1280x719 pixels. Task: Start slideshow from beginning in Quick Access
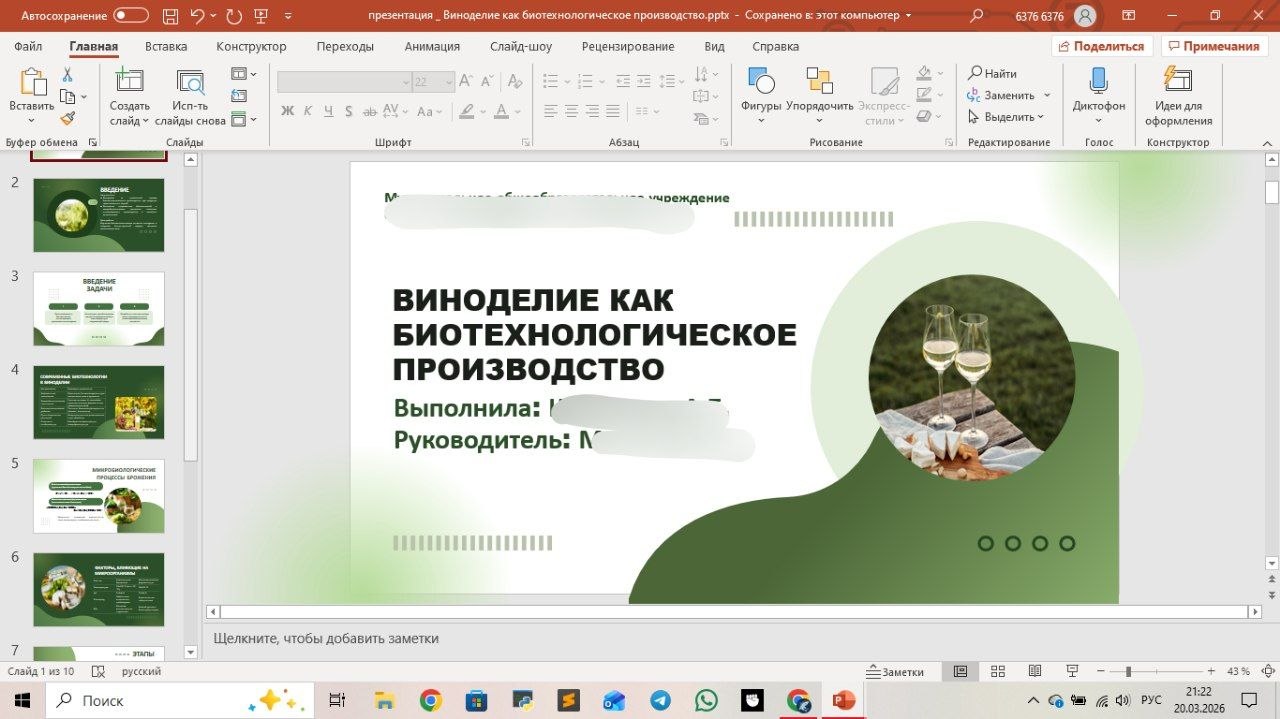(x=262, y=16)
